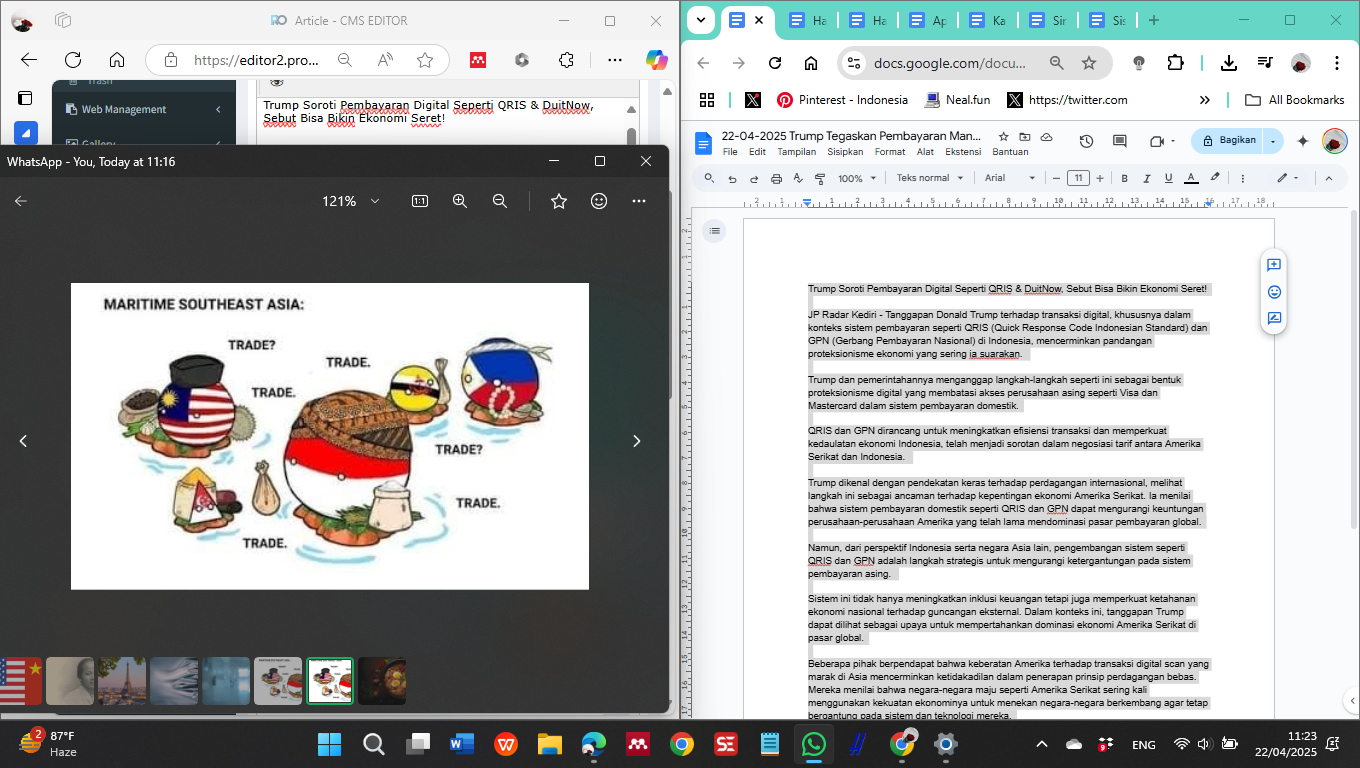Zoom in on the WhatsApp image viewer
This screenshot has height=768, width=1360.
tap(460, 201)
